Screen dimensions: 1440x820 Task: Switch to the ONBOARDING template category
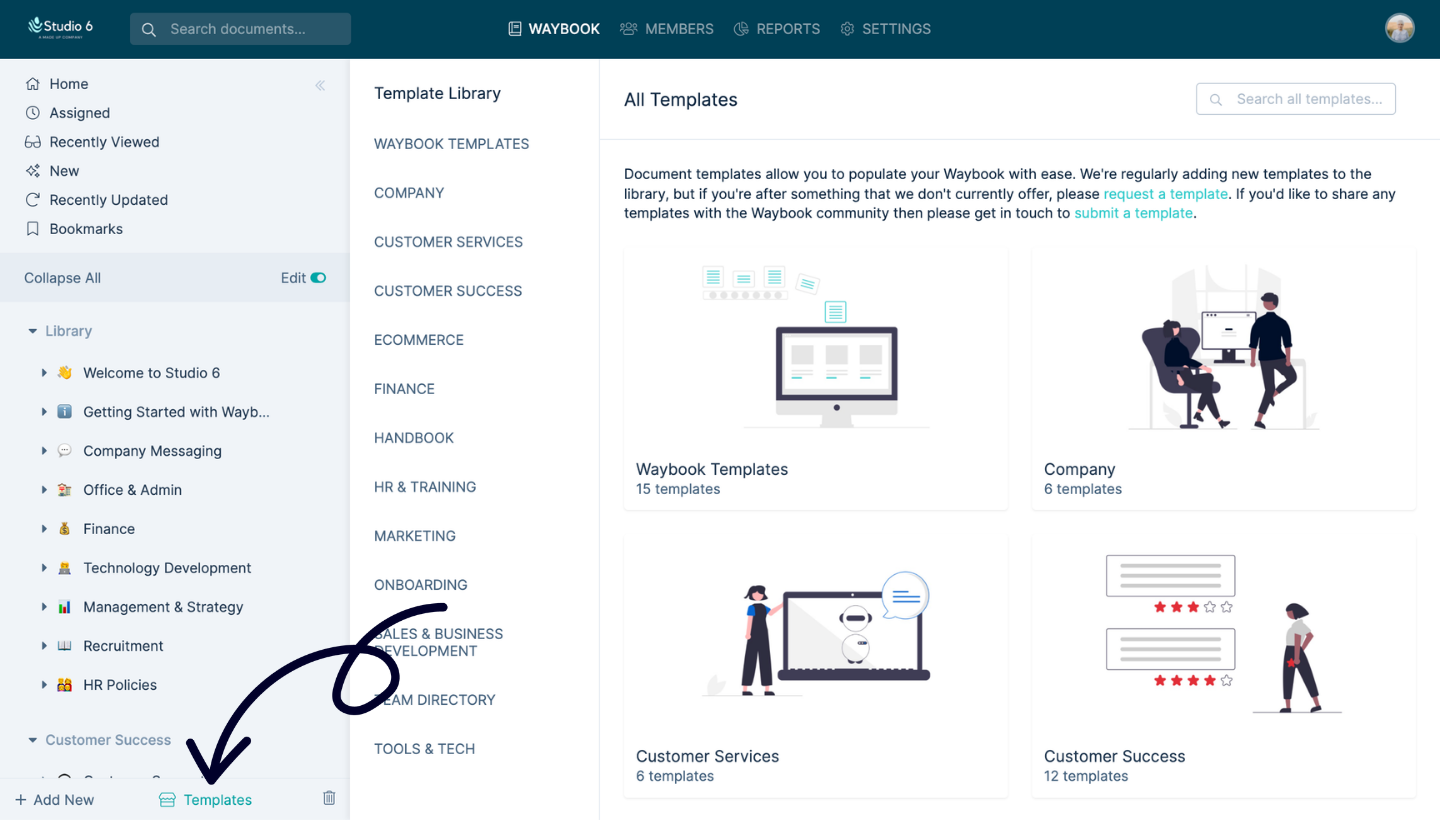[x=420, y=584]
